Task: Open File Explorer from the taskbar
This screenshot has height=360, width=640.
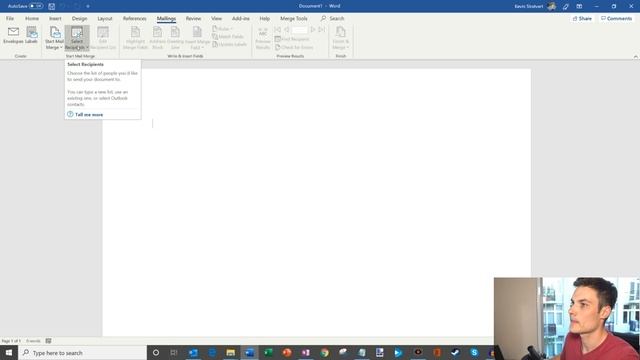Action: pyautogui.click(x=231, y=353)
